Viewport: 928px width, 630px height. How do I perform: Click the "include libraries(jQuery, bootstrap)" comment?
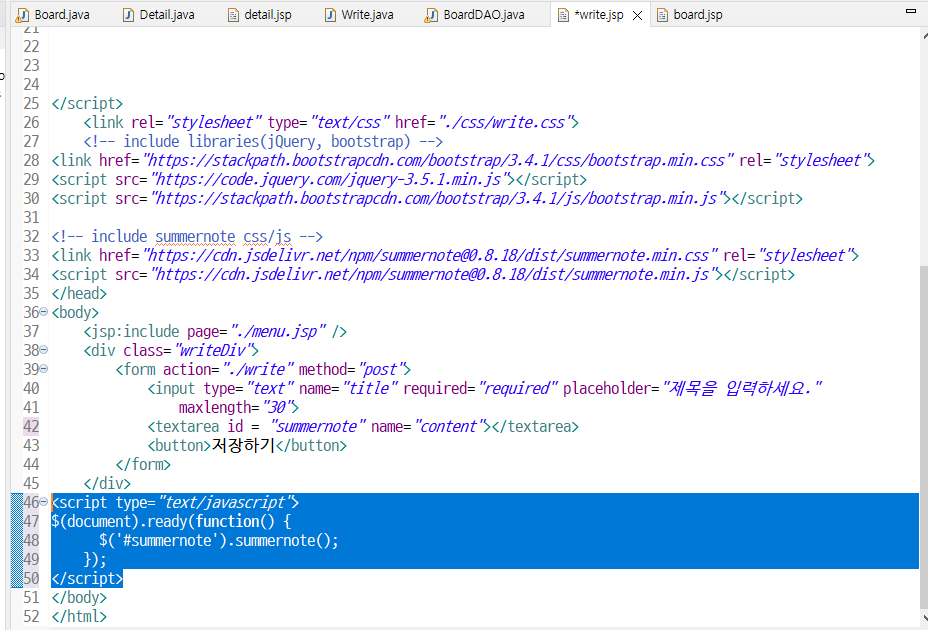coord(263,142)
